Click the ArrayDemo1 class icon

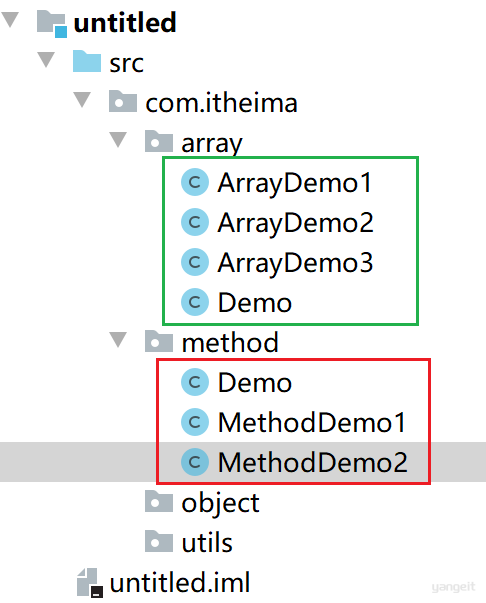point(195,182)
